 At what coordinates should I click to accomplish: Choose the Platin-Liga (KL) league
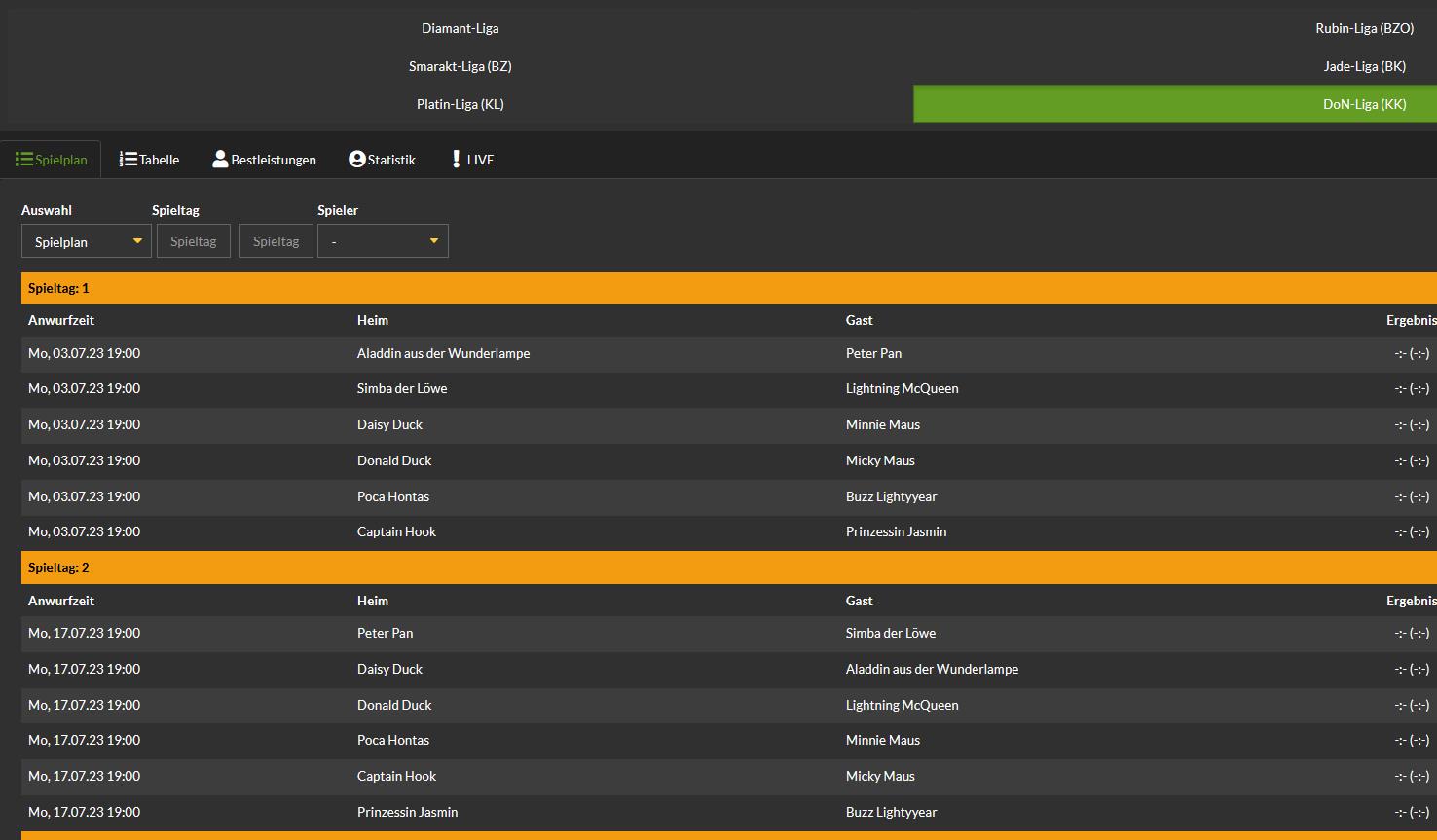point(461,105)
